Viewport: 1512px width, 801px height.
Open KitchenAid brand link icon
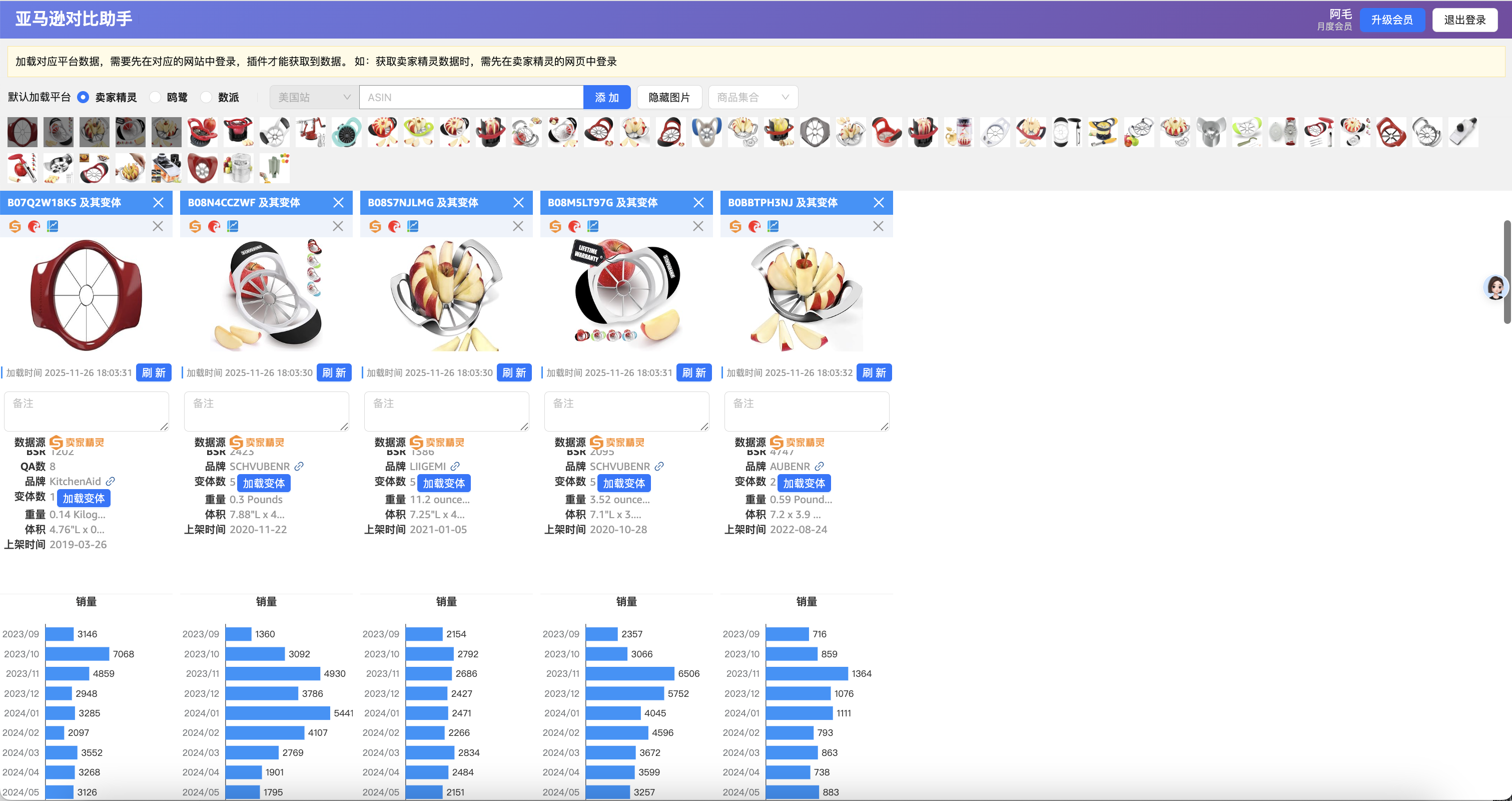click(111, 481)
